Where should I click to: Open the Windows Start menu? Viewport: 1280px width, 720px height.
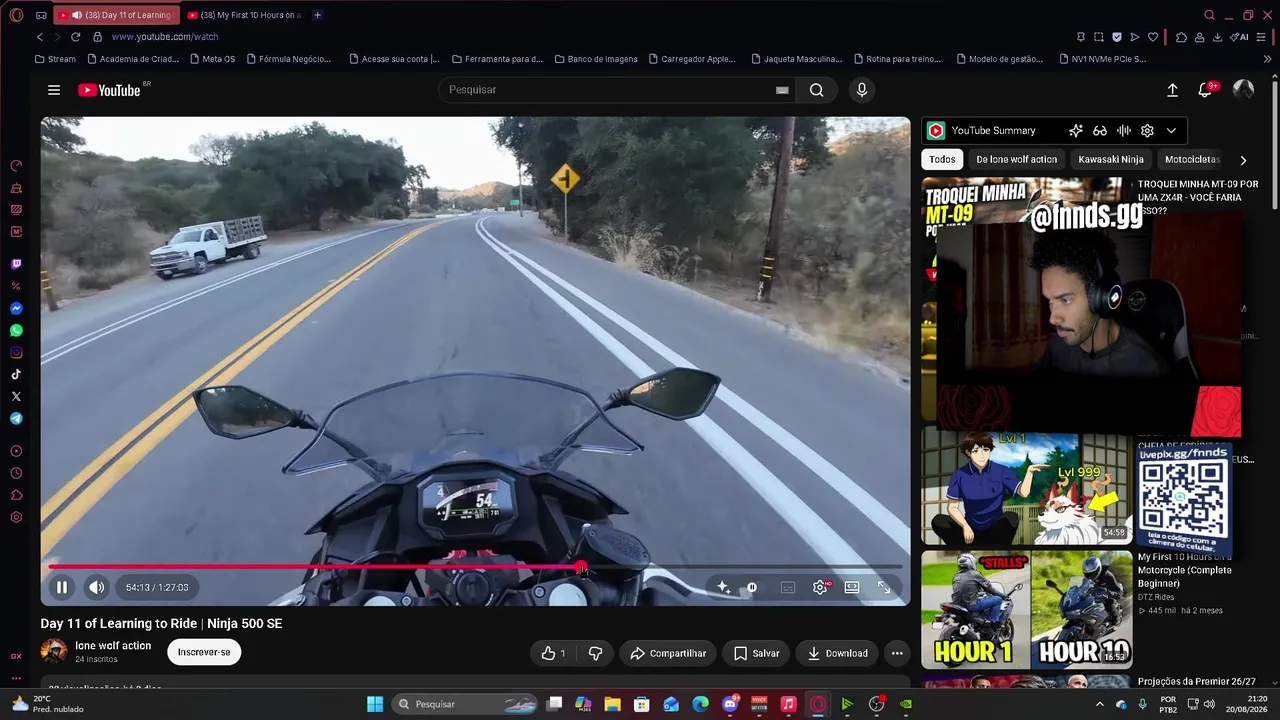(x=375, y=704)
